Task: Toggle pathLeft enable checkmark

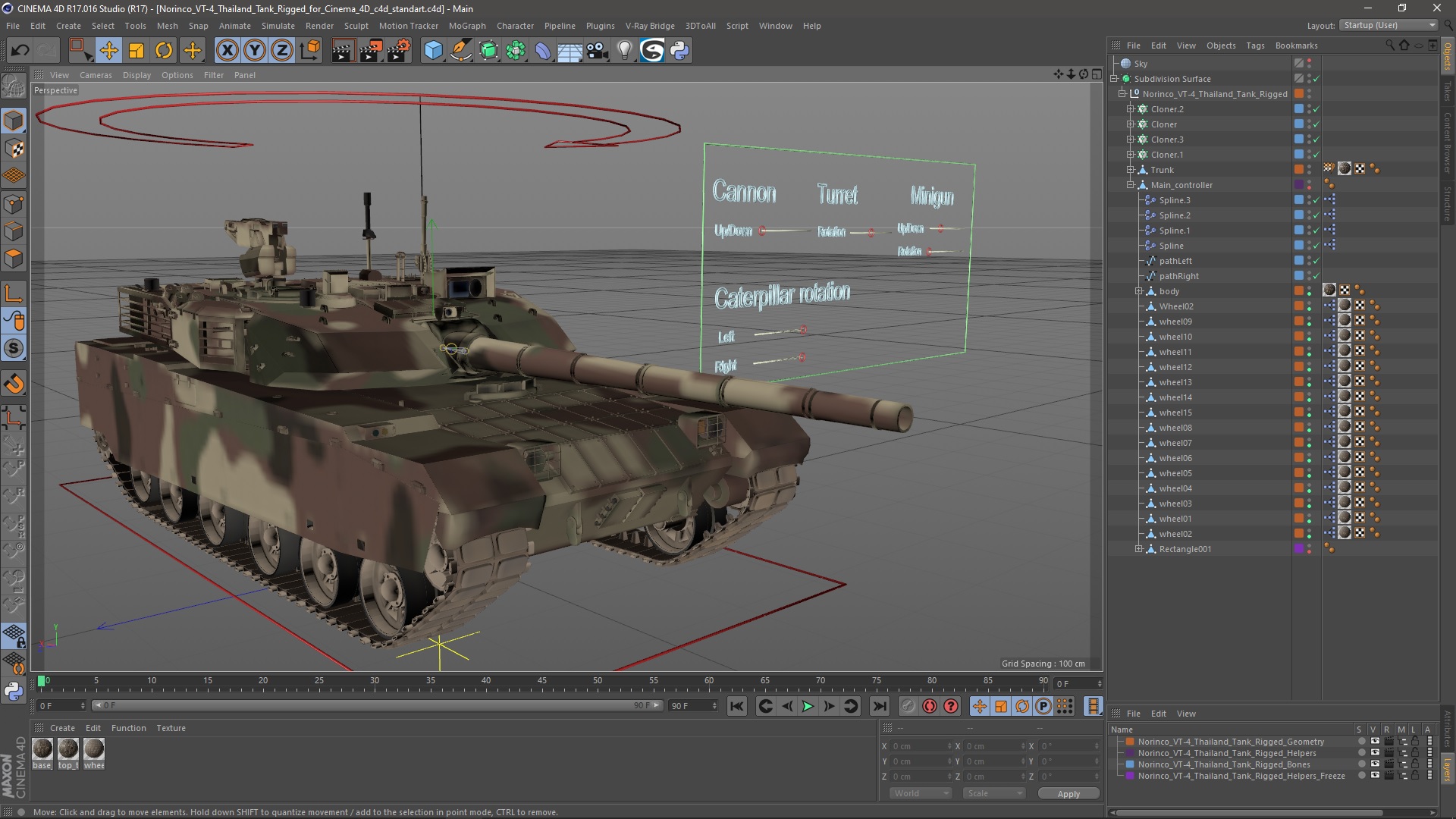Action: (1316, 261)
